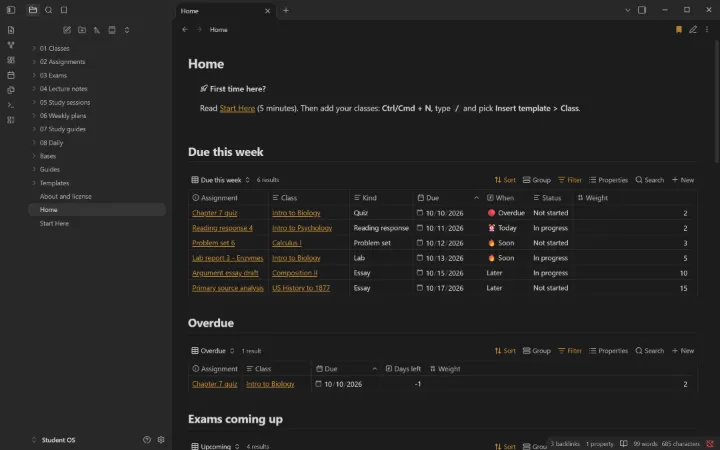Click the red sync status icon
Viewport: 720px width, 450px height.
click(x=710, y=444)
